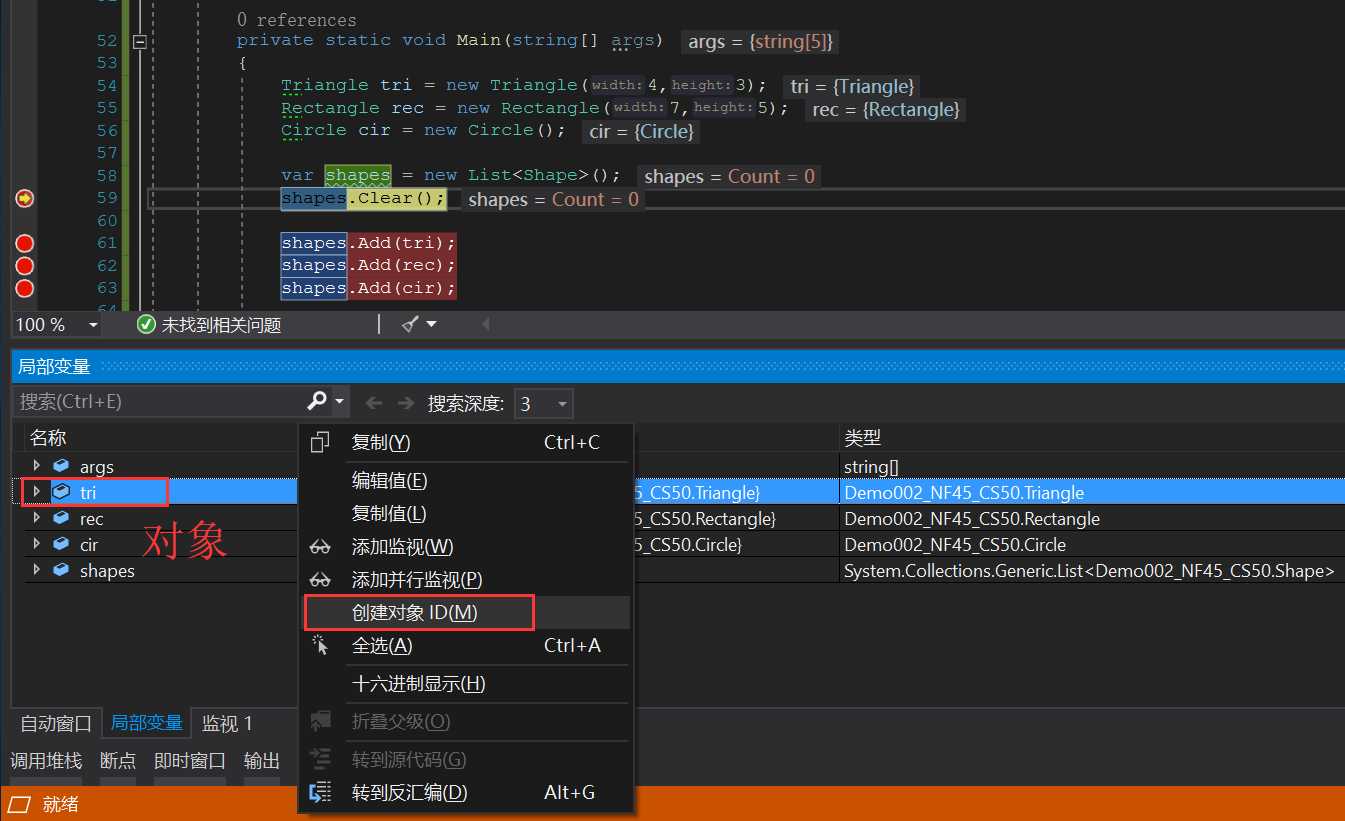Choose 全选(A) from the context menu

point(466,646)
